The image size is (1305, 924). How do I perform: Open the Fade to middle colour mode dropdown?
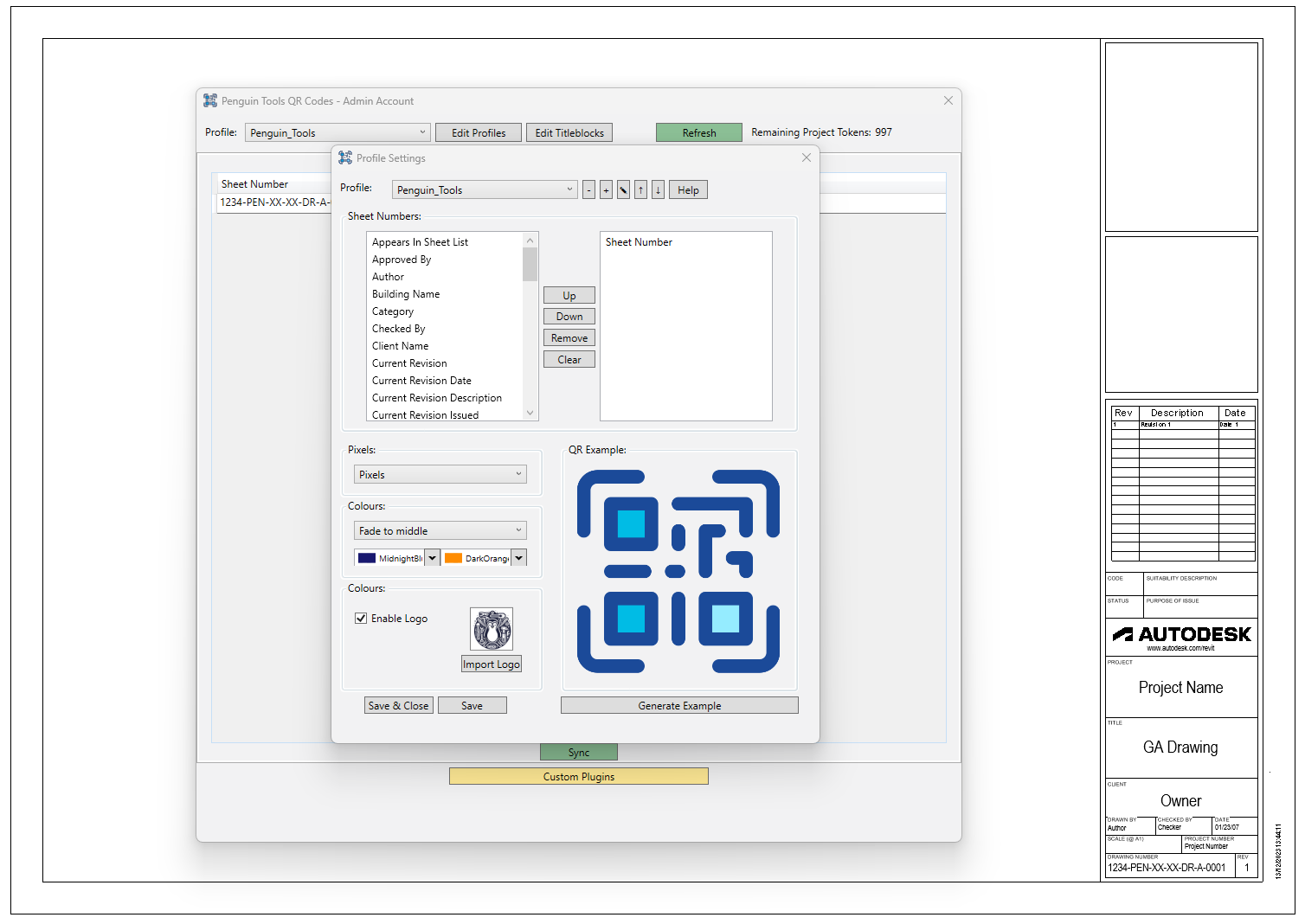point(440,530)
